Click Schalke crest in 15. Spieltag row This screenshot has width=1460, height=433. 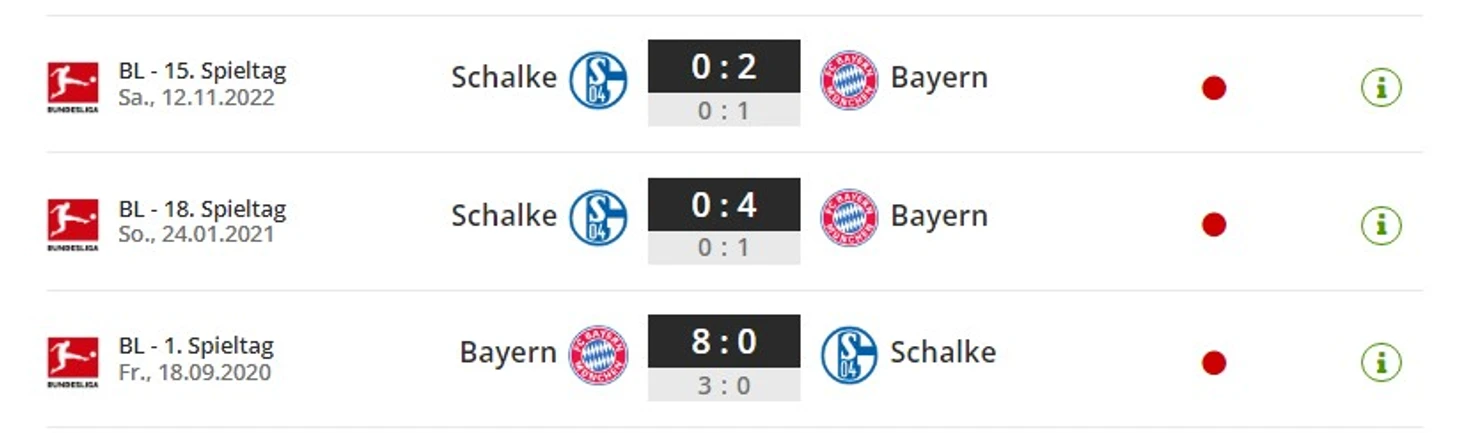(x=598, y=80)
